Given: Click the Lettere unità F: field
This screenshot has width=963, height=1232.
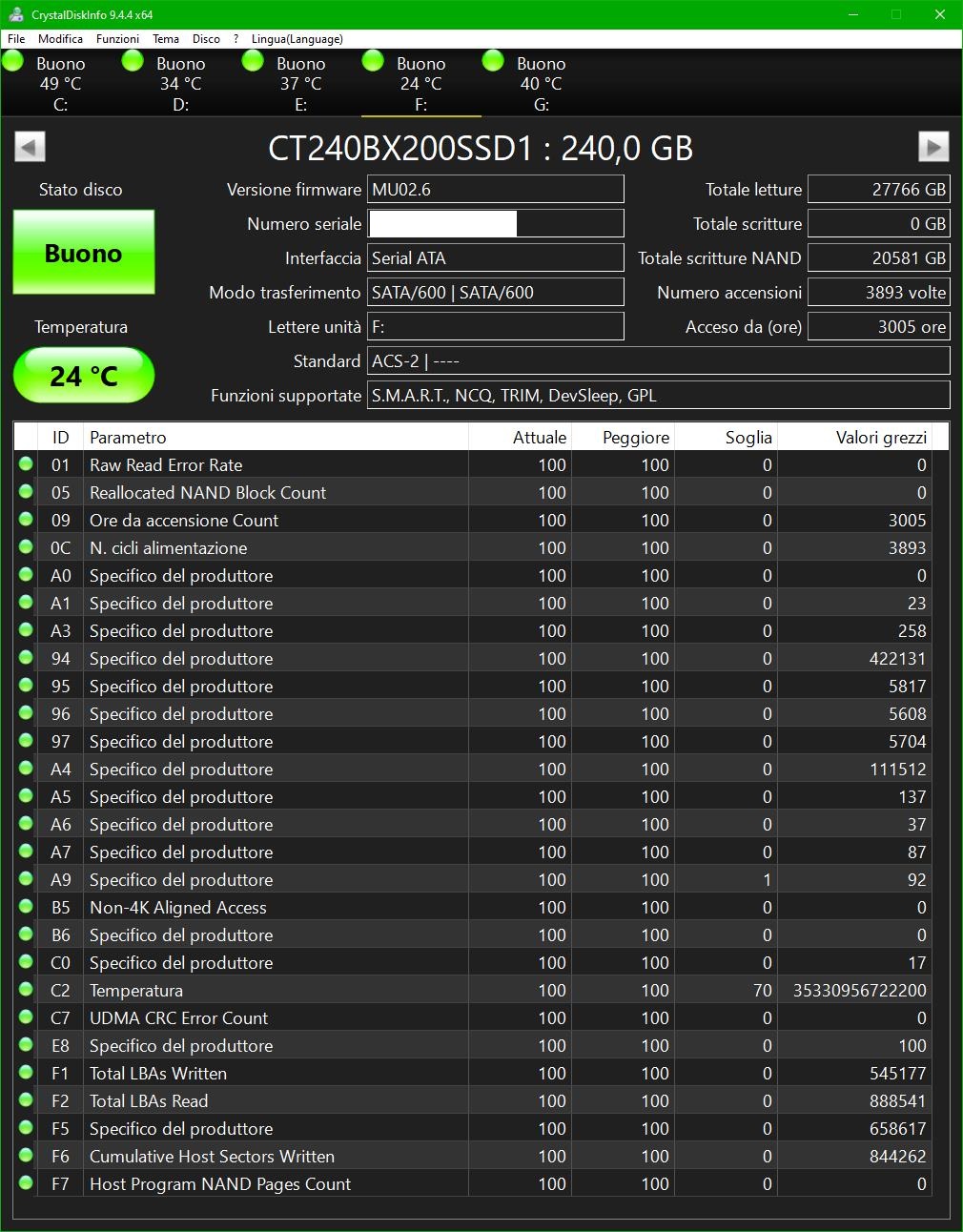Looking at the screenshot, I should 496,326.
